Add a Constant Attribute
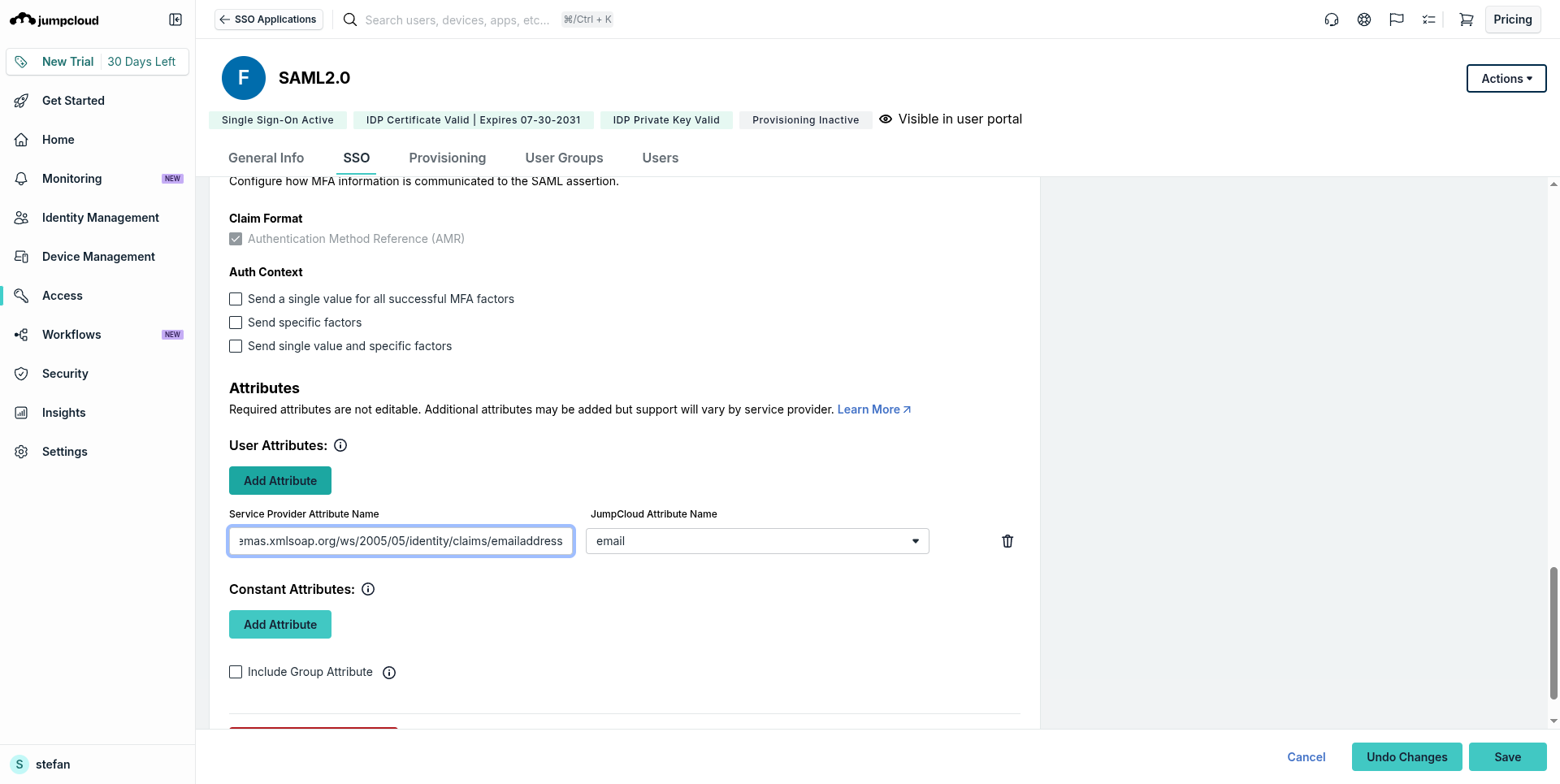The image size is (1560, 784). 280,625
